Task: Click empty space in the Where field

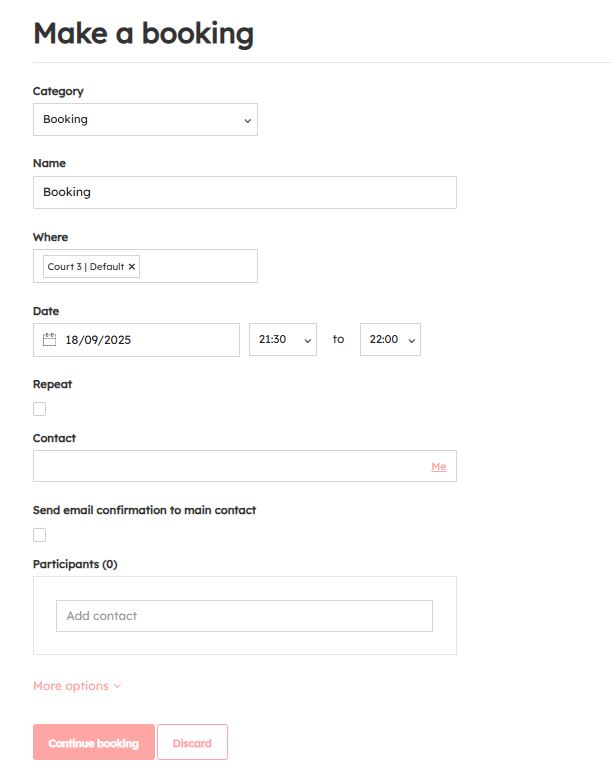Action: pos(198,267)
